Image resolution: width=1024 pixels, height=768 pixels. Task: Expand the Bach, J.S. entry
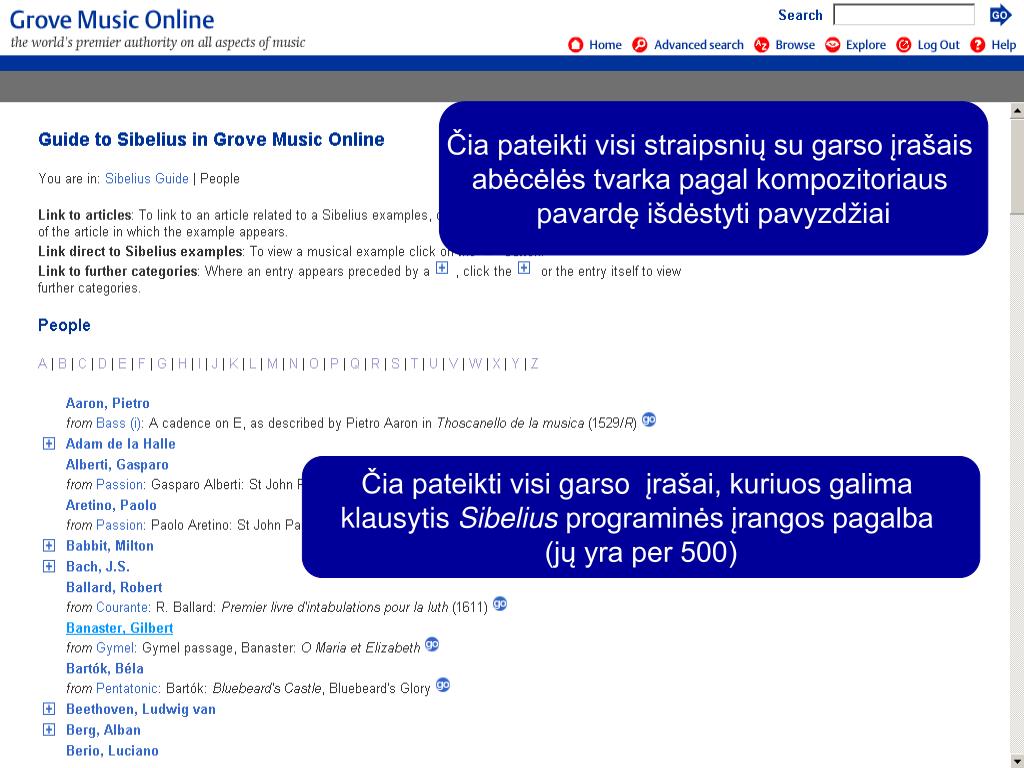[49, 567]
